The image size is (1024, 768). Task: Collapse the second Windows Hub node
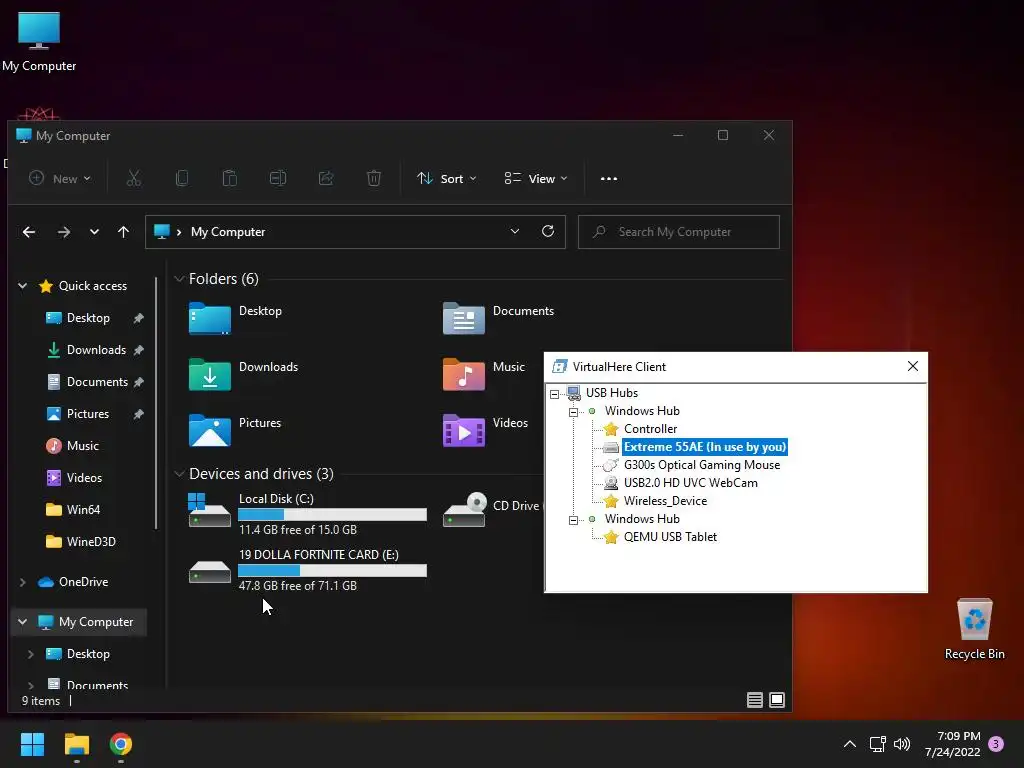point(573,520)
